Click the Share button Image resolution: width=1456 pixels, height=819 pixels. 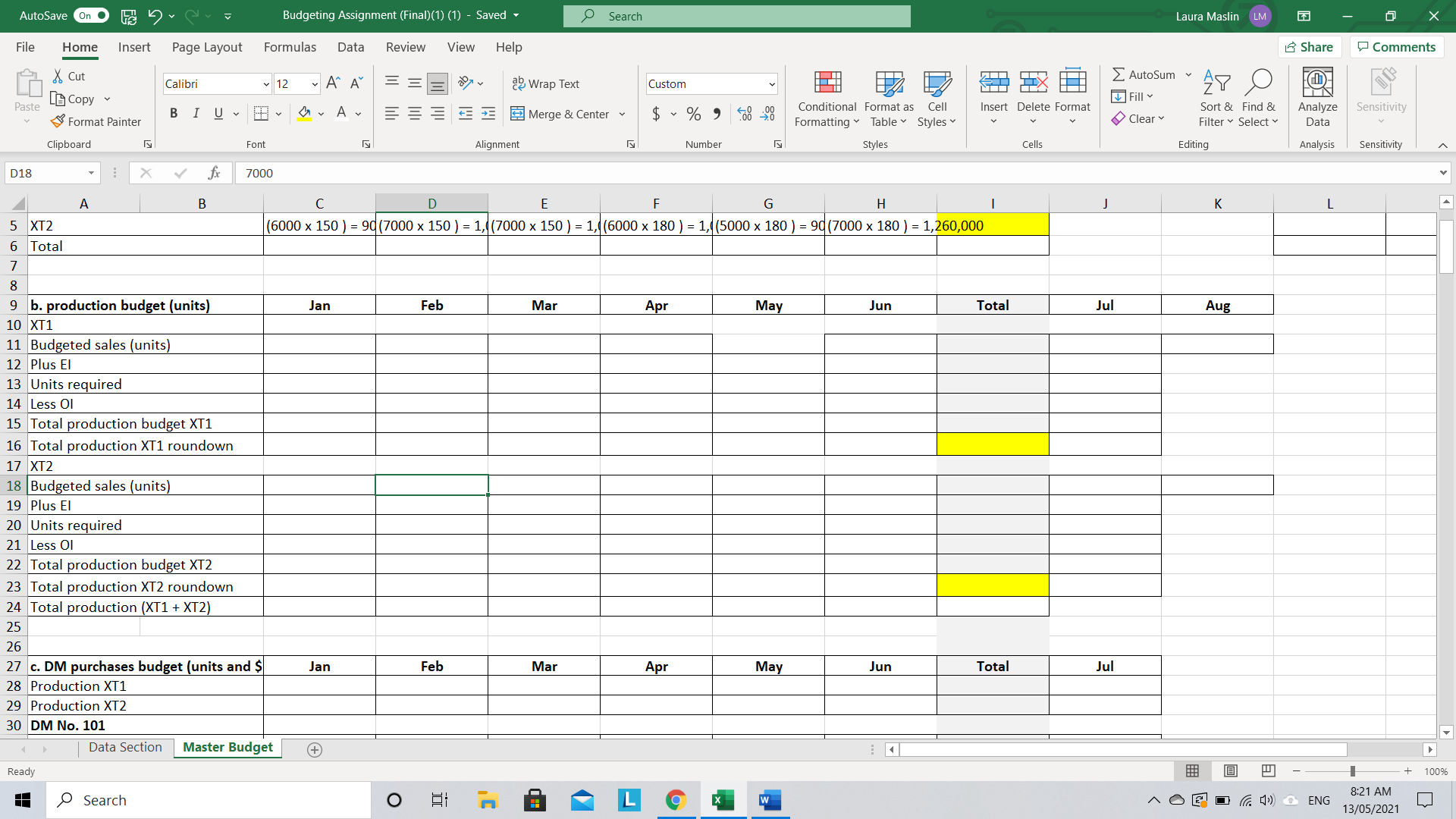point(1309,47)
